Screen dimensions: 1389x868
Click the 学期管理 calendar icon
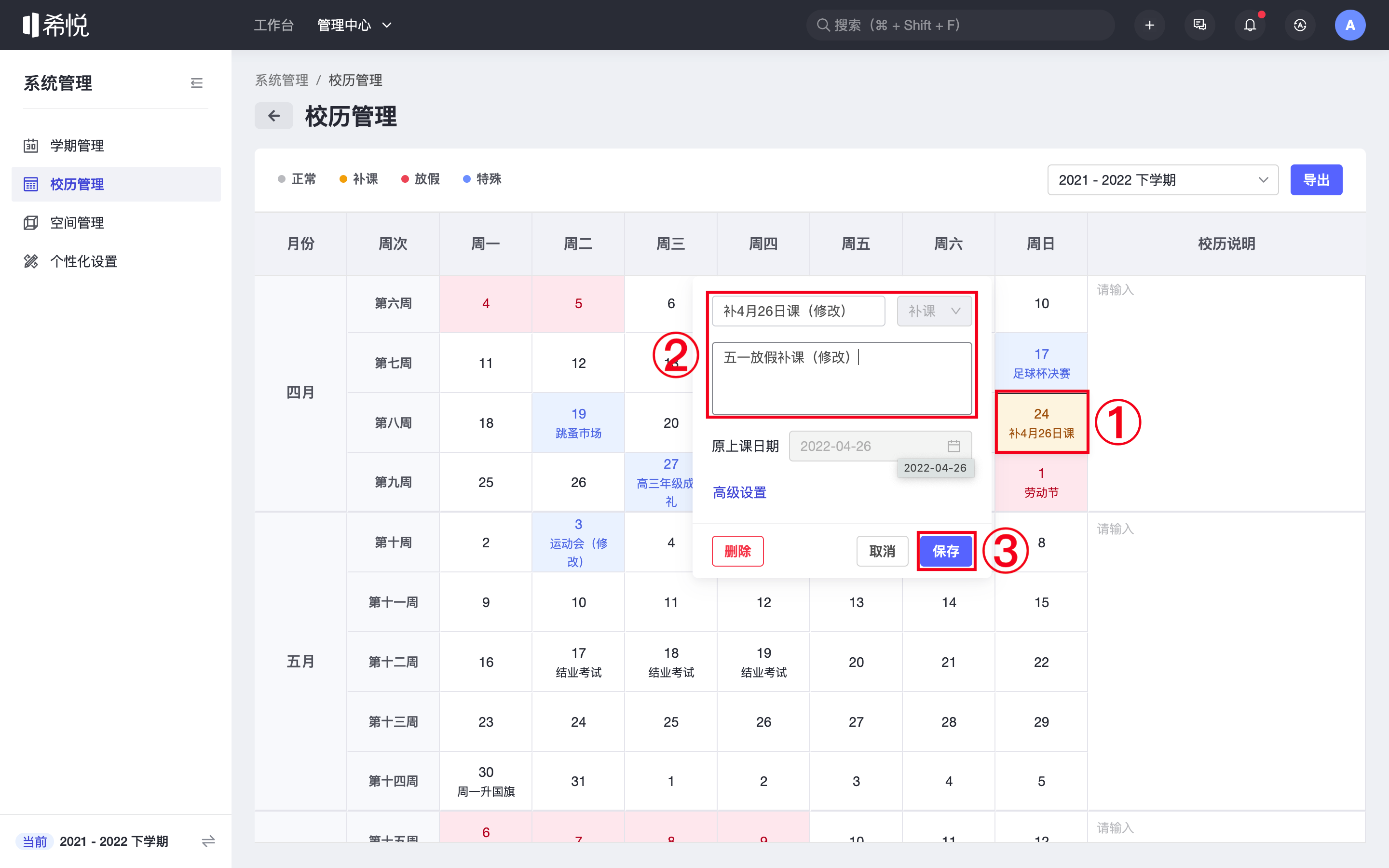31,146
